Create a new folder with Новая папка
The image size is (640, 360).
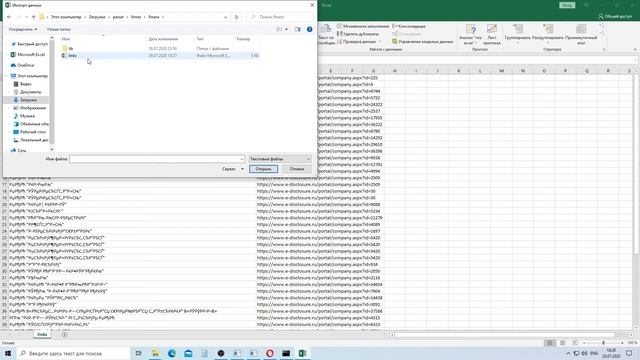[x=58, y=29]
